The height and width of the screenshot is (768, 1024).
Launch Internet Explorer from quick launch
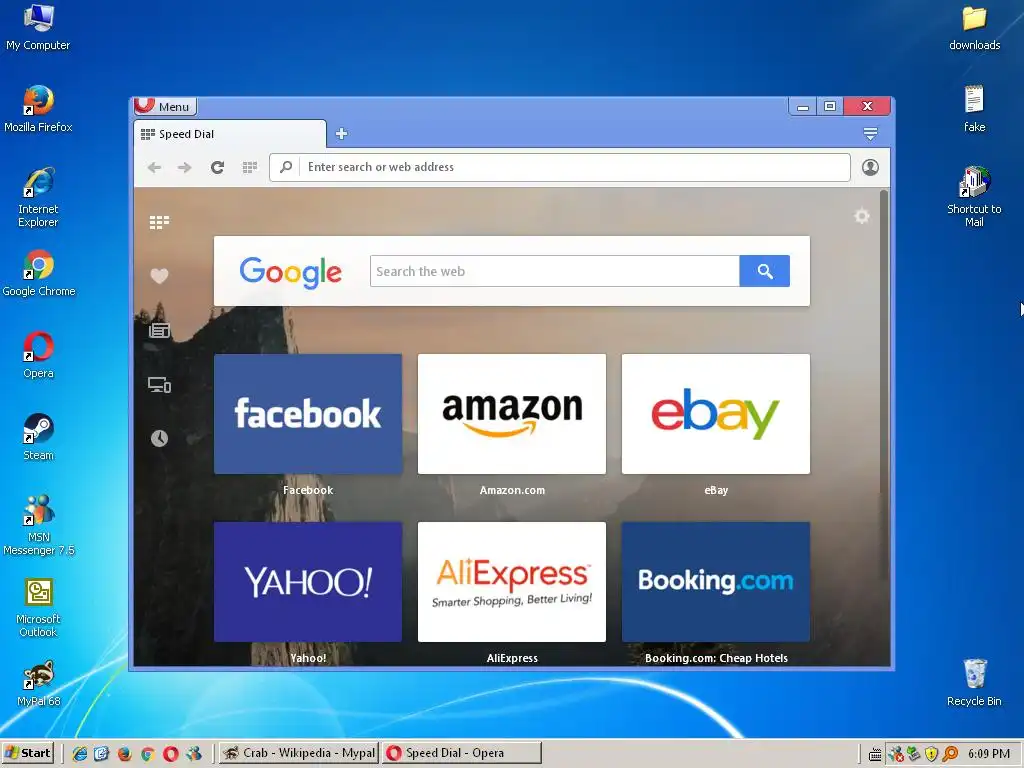coord(79,754)
